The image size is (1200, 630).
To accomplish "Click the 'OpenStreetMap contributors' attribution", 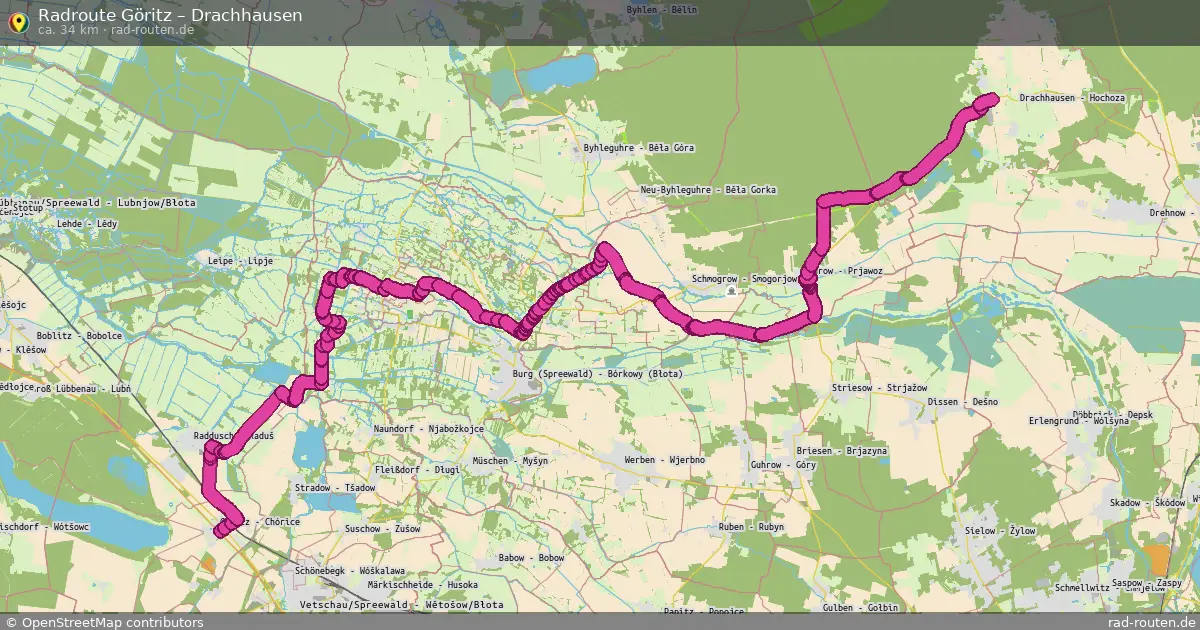I will point(104,622).
